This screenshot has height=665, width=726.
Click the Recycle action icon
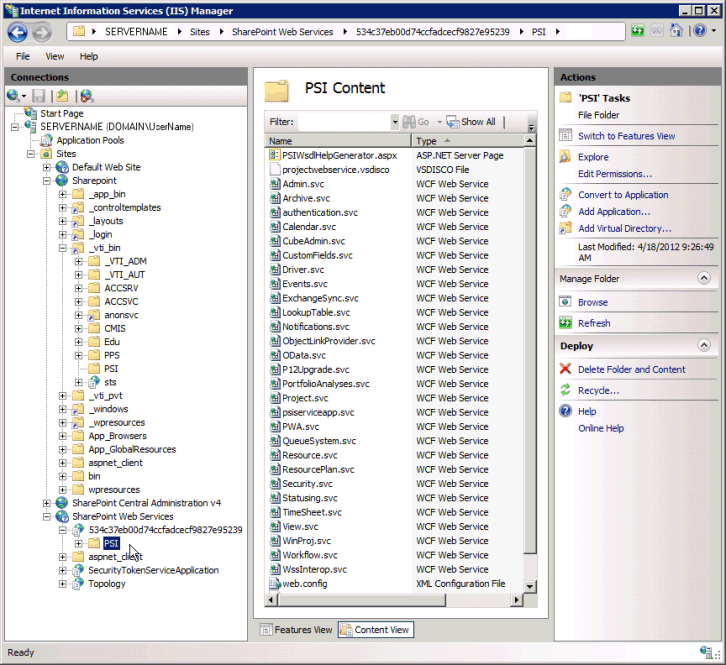[x=565, y=390]
